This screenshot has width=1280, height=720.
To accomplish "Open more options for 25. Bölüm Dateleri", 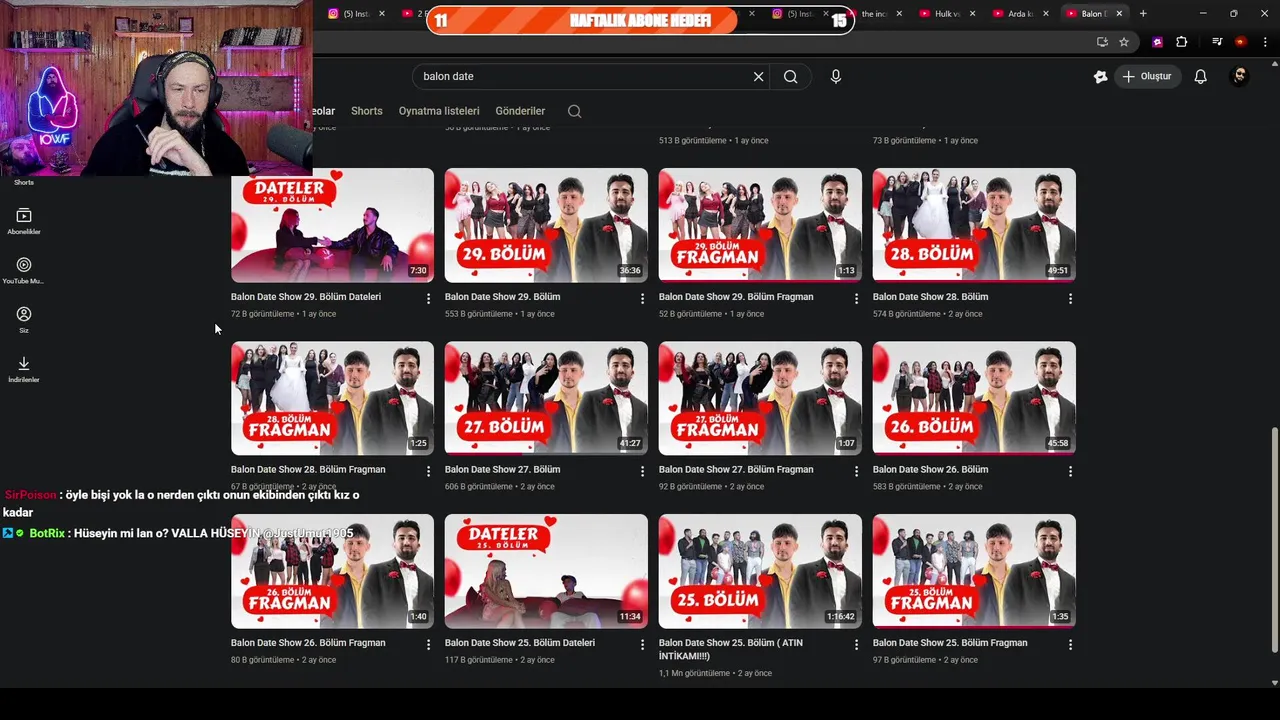I will tap(642, 645).
